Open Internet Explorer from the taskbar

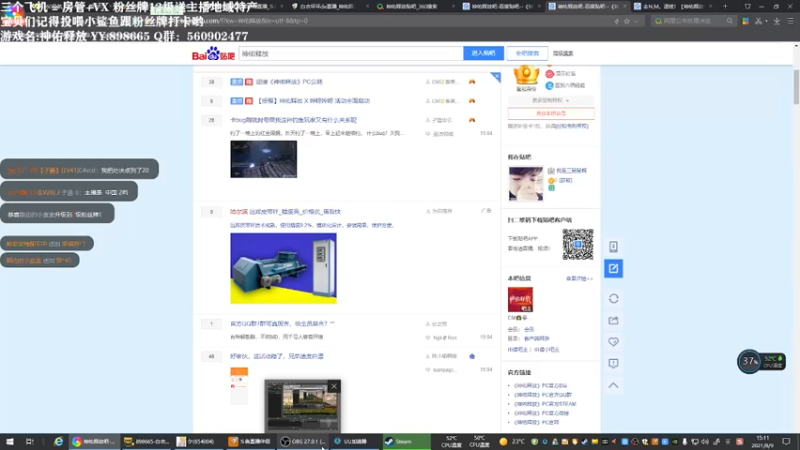tap(59, 441)
